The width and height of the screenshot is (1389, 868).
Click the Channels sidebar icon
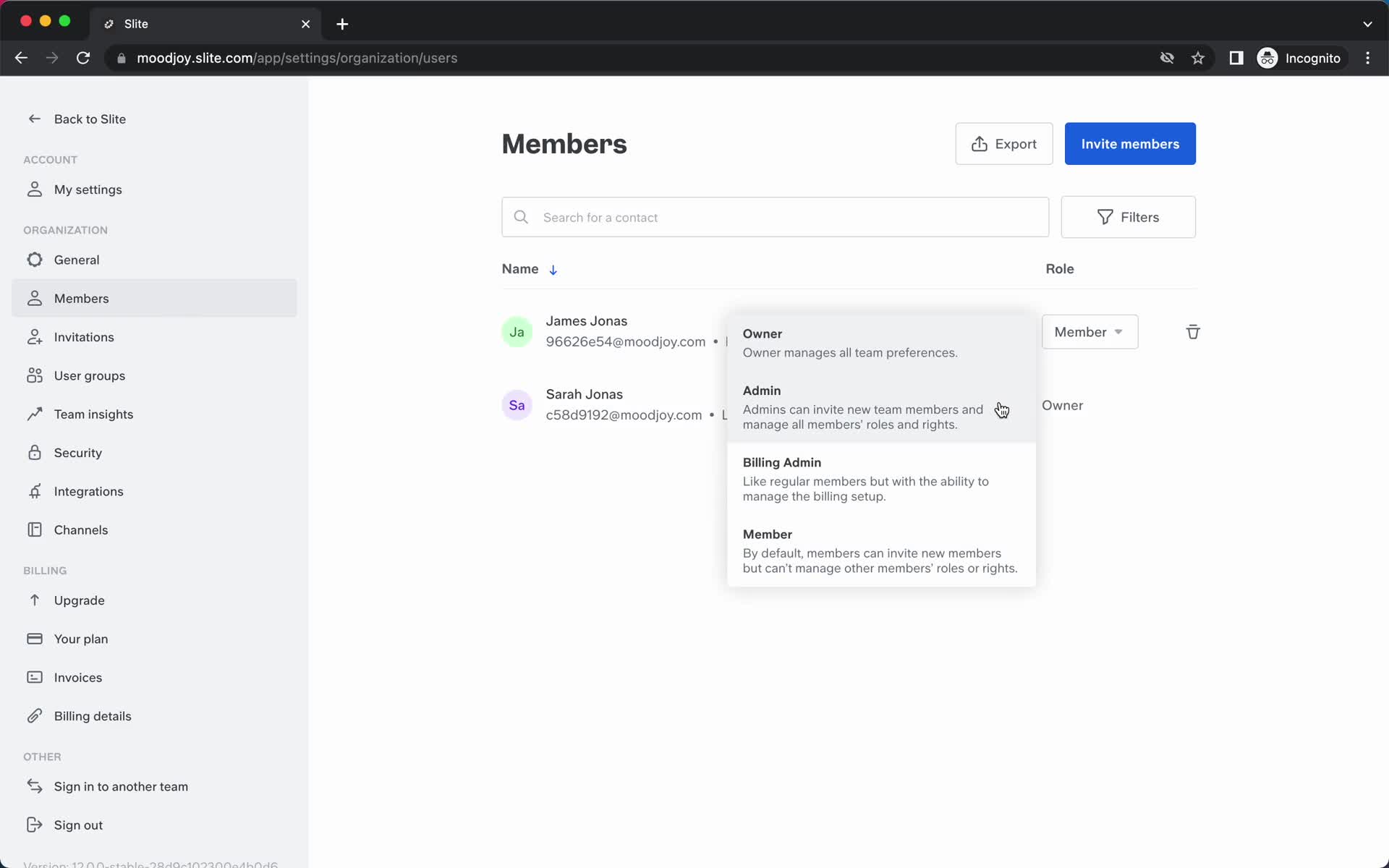pyautogui.click(x=33, y=529)
